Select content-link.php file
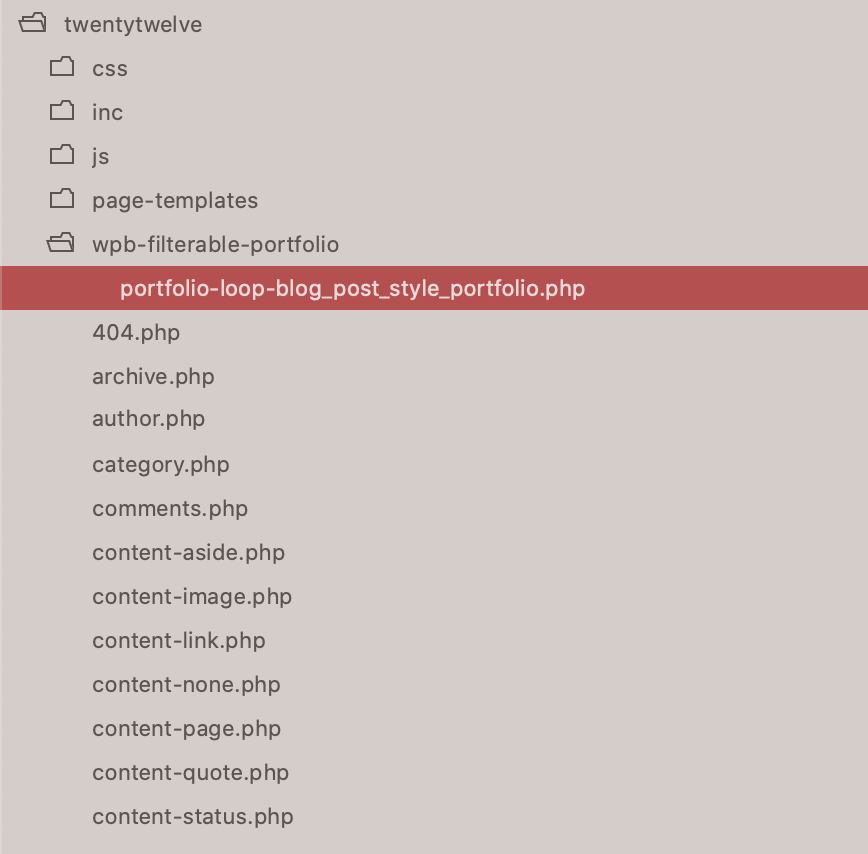Viewport: 868px width, 854px height. [x=179, y=641]
